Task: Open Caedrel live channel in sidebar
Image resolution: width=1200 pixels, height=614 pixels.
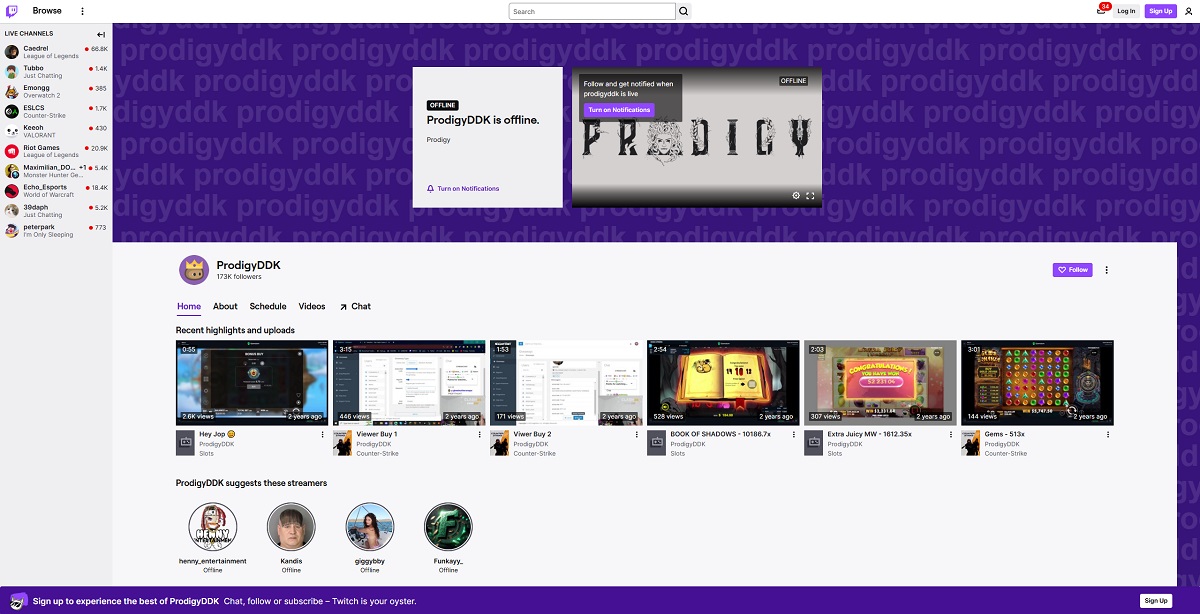Action: coord(56,51)
